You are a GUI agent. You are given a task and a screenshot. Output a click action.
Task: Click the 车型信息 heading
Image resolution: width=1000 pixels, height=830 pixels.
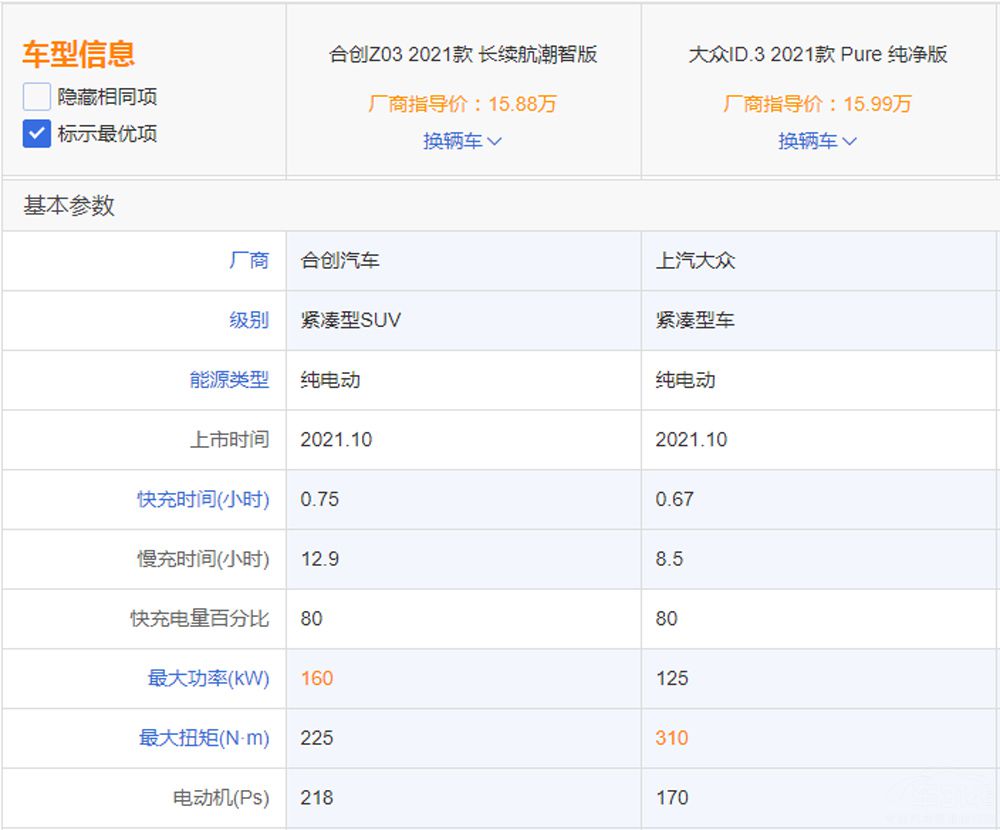(x=79, y=53)
